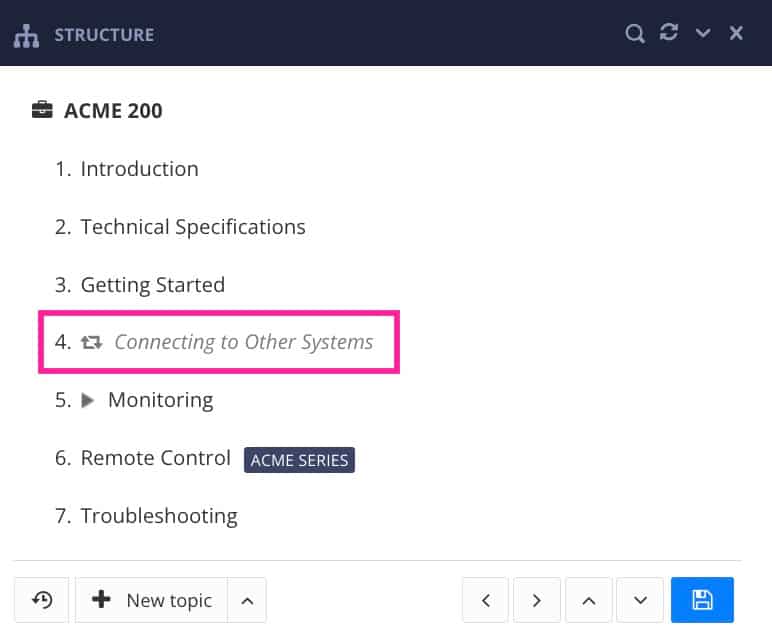The width and height of the screenshot is (772, 644).
Task: Open the Getting Started topic
Action: click(152, 285)
